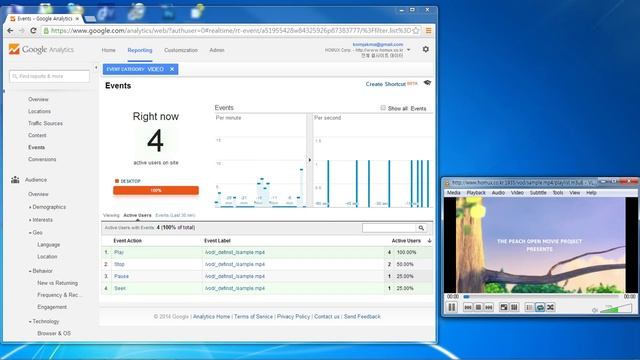Pause playback in the VLC player

[x=452, y=307]
